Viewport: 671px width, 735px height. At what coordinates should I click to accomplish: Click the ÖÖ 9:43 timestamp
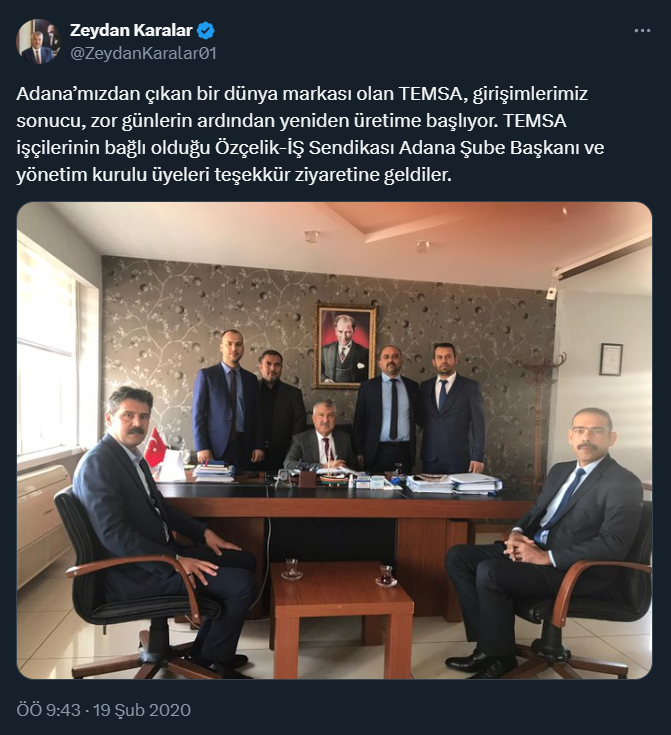[x=49, y=710]
